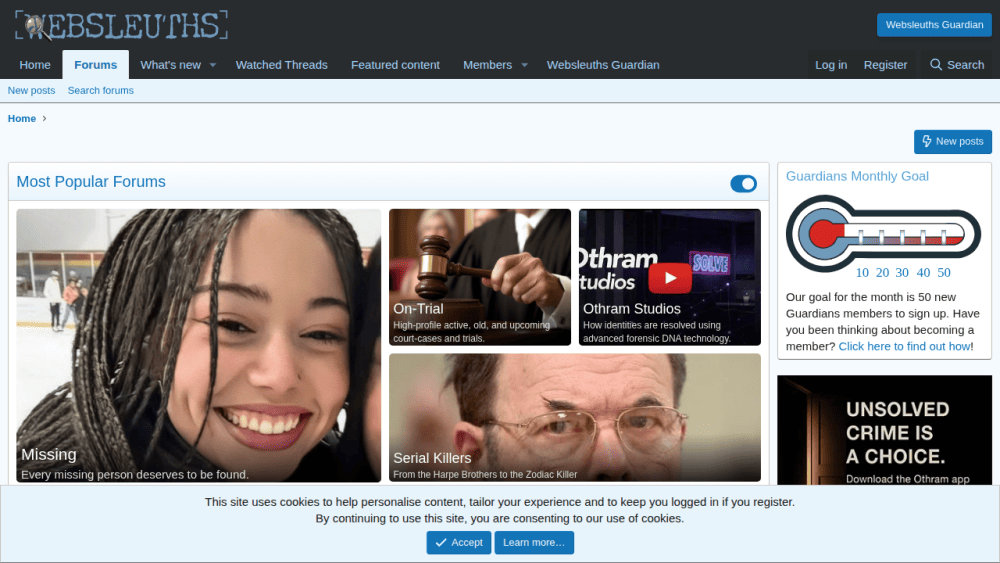This screenshot has height=563, width=1000.
Task: Open the Serial Killers forum tile
Action: tap(575, 418)
